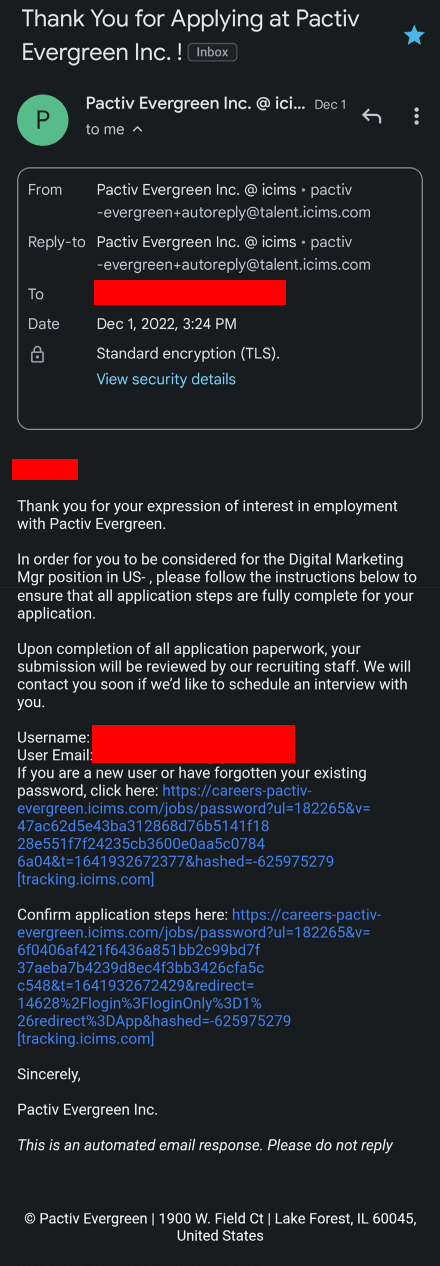Tap the Standard encryption (TLS) text
440x1266 pixels.
[188, 353]
